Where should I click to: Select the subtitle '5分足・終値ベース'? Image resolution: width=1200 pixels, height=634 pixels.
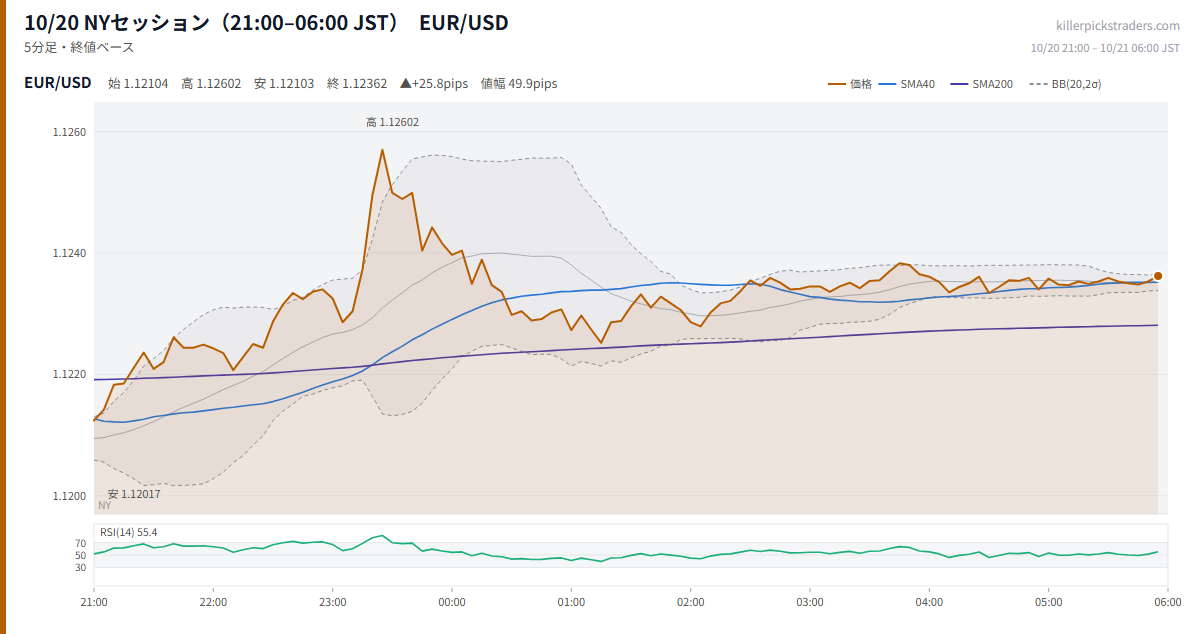point(79,47)
